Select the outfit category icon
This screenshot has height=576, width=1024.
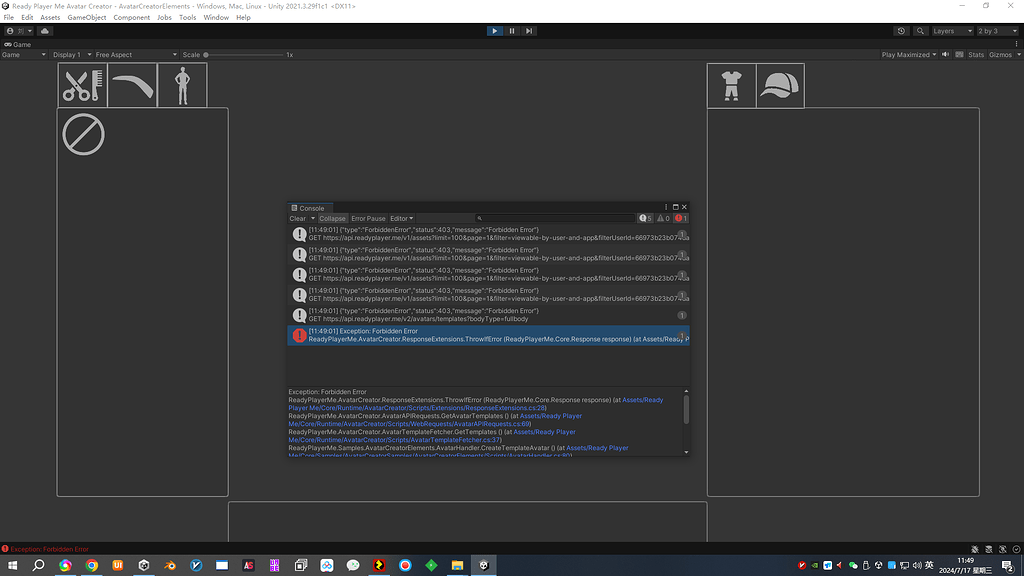coord(731,85)
